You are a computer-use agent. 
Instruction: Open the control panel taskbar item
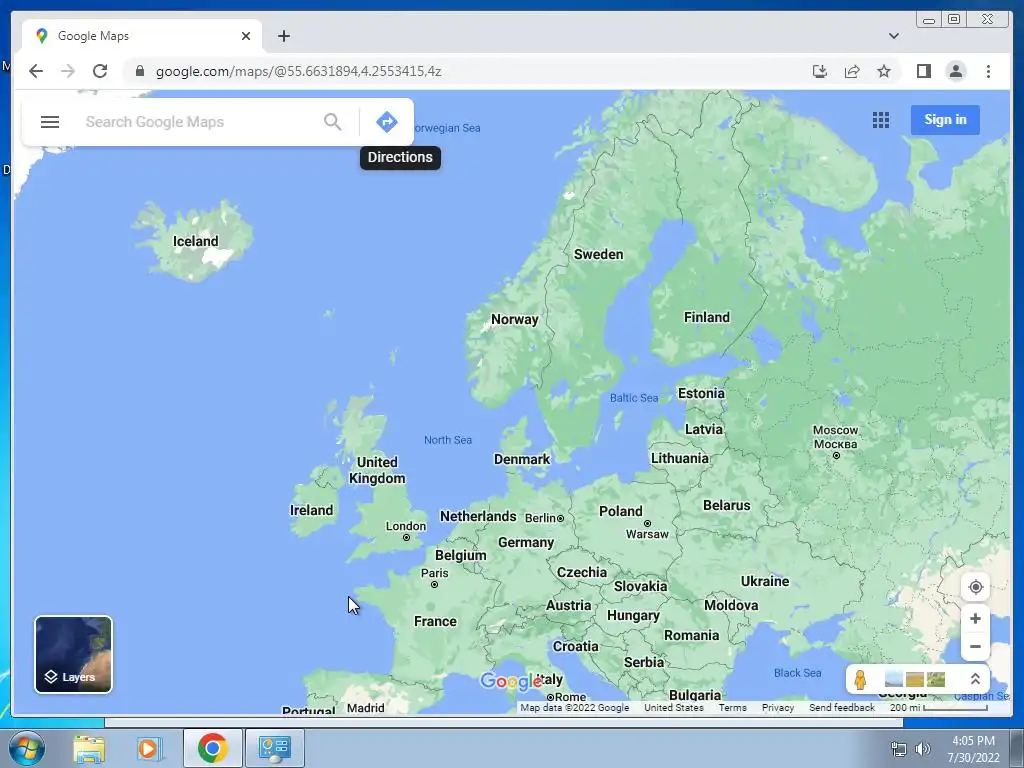(274, 748)
